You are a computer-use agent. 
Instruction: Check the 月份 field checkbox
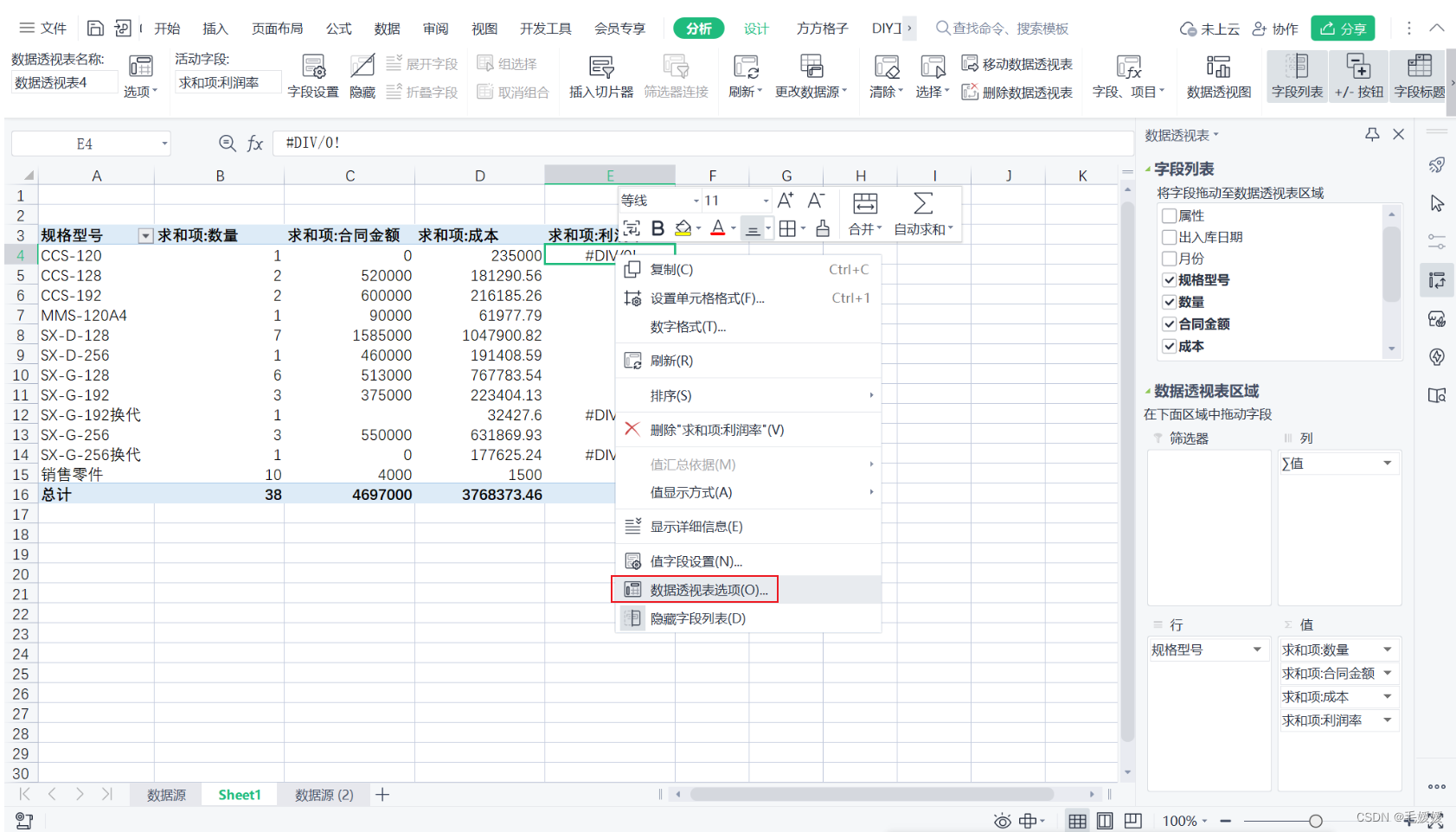tap(1169, 259)
